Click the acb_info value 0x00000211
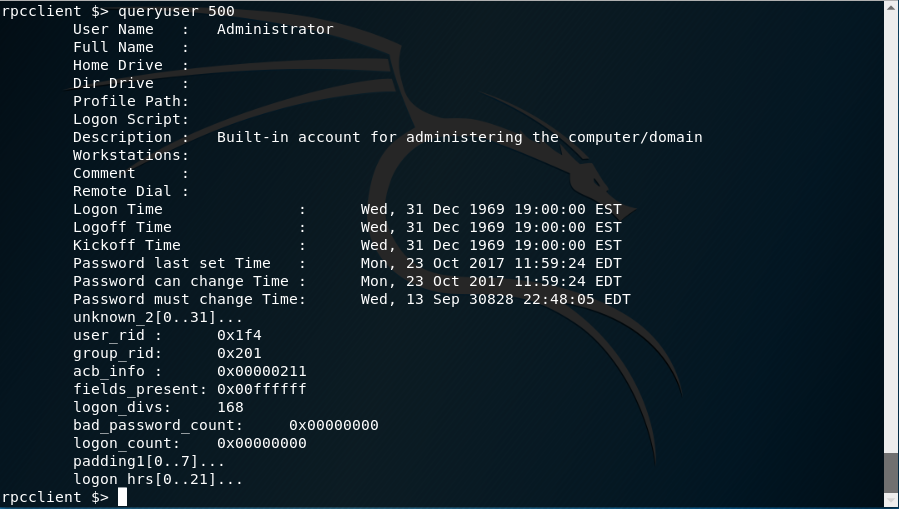Image resolution: width=899 pixels, height=509 pixels. [261, 371]
